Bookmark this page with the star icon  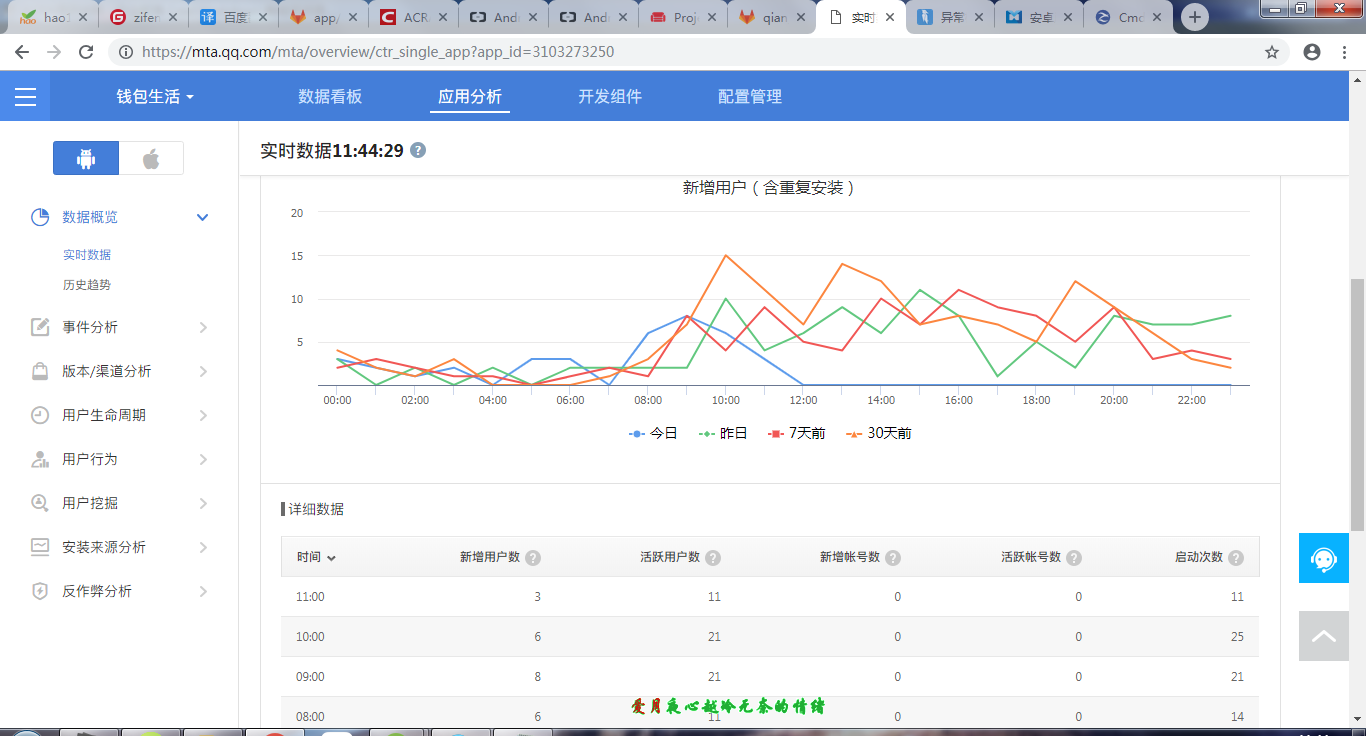(1272, 52)
